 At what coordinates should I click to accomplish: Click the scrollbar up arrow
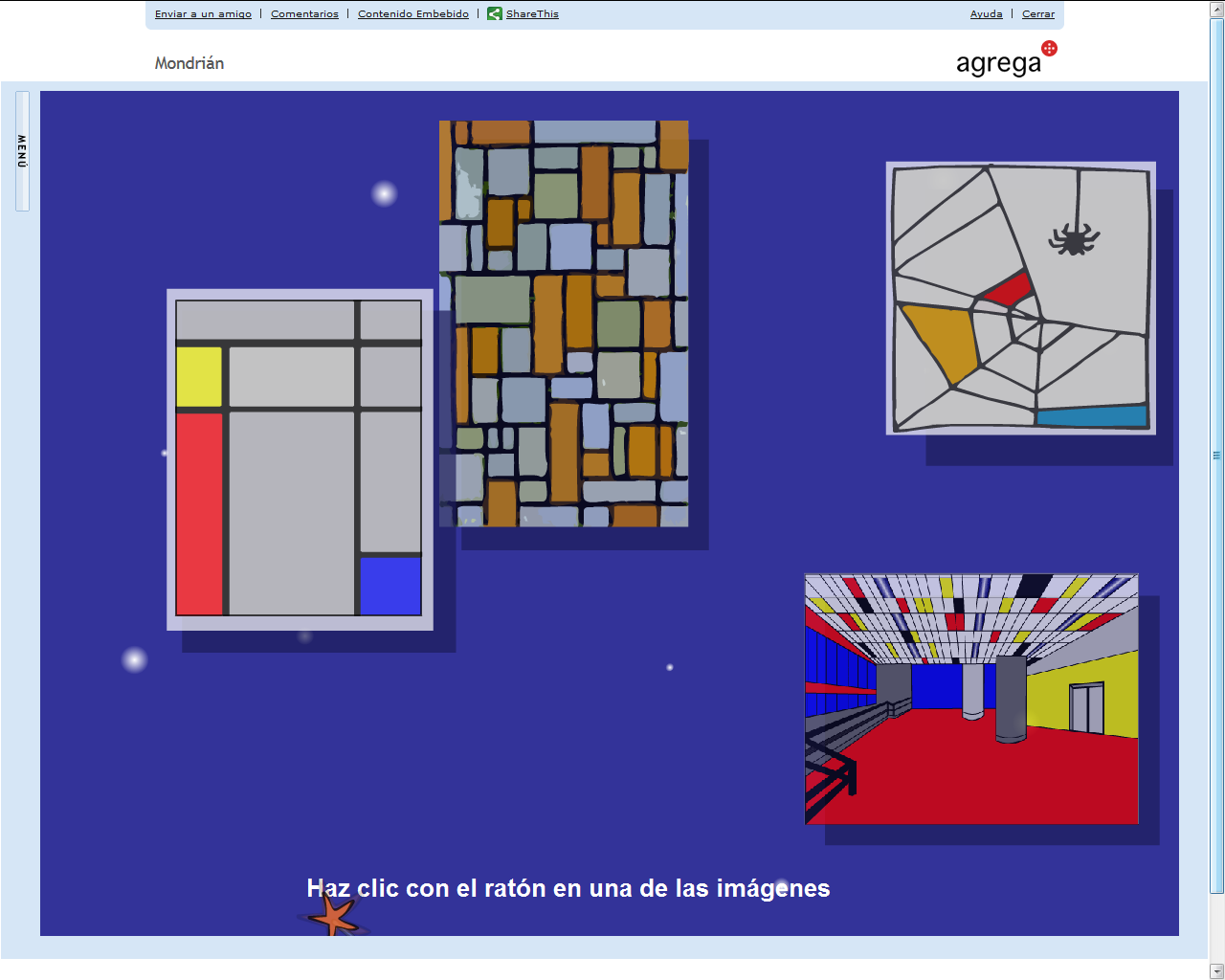coord(1216,9)
